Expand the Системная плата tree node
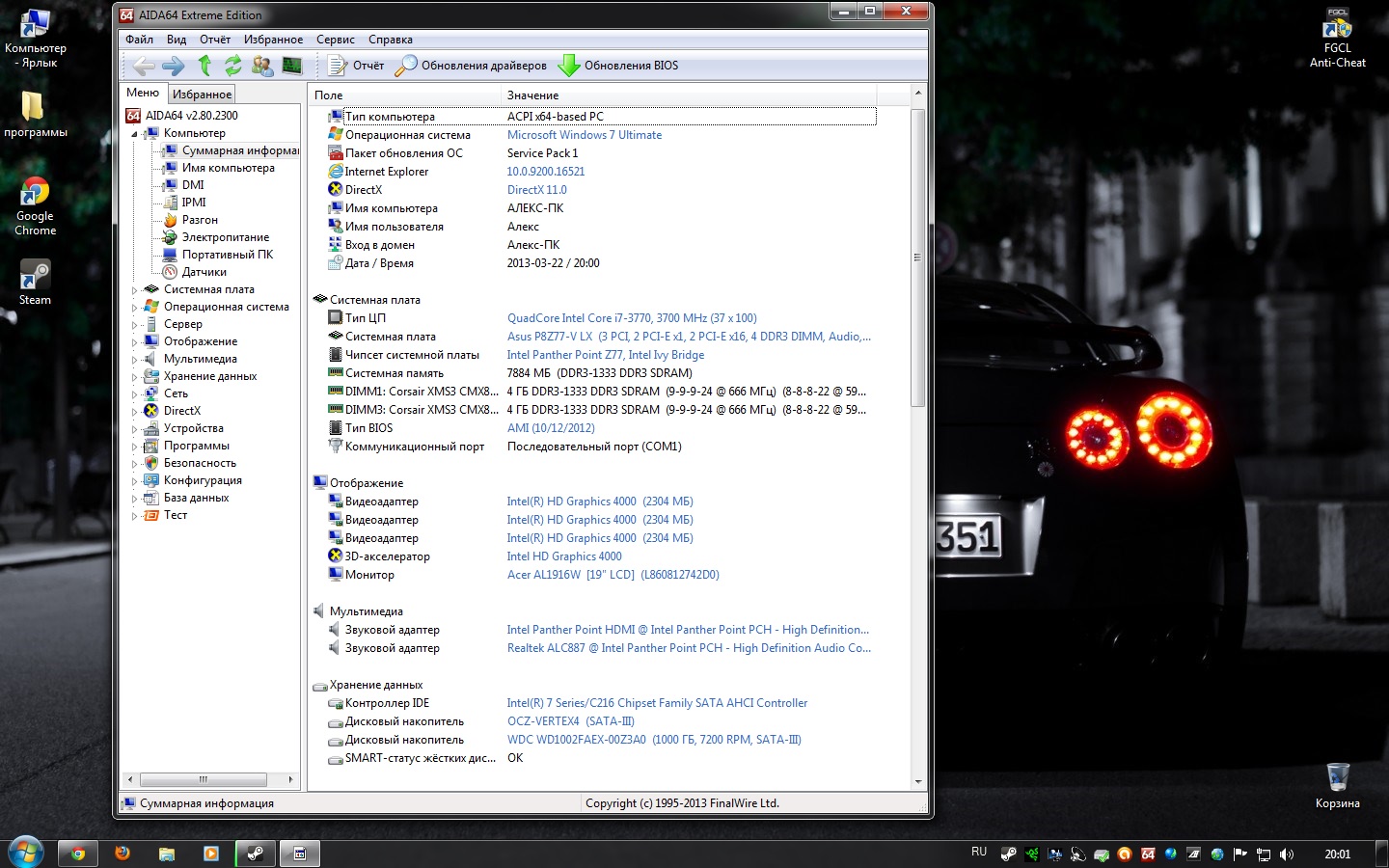The image size is (1389, 868). (134, 289)
